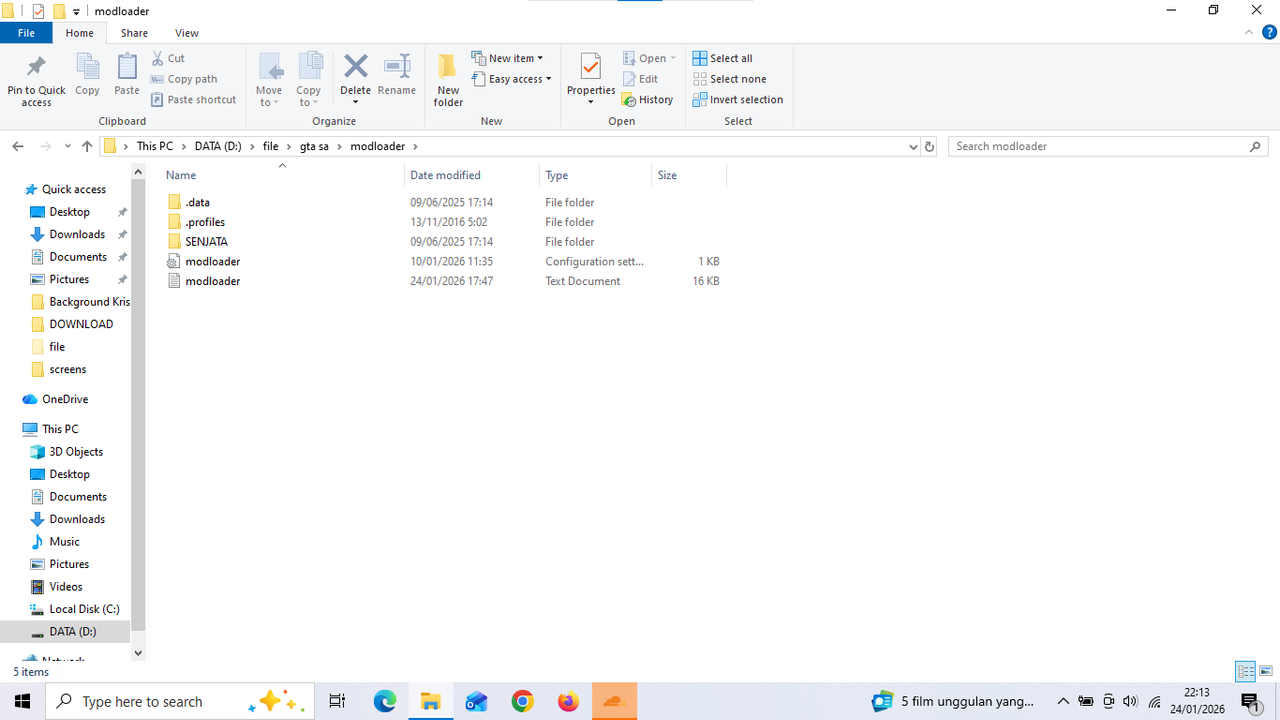Switch to the Home tab
1280x720 pixels.
pyautogui.click(x=79, y=33)
